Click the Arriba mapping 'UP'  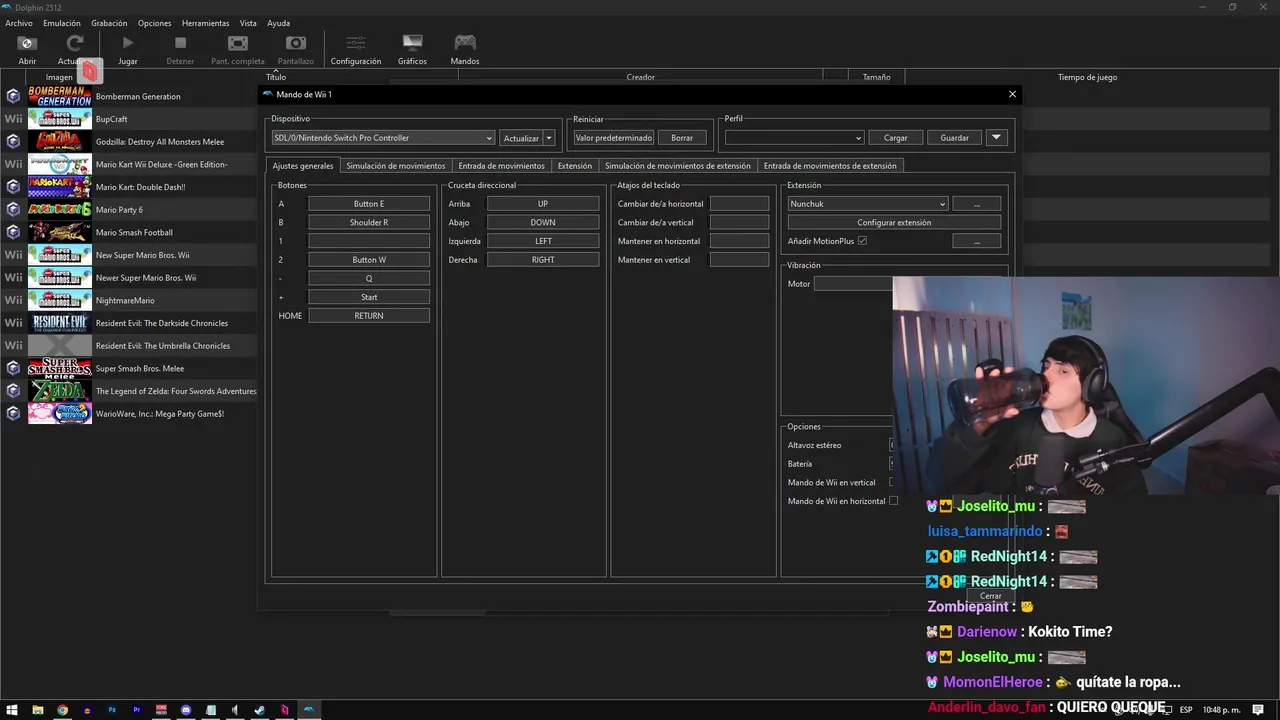coord(543,204)
